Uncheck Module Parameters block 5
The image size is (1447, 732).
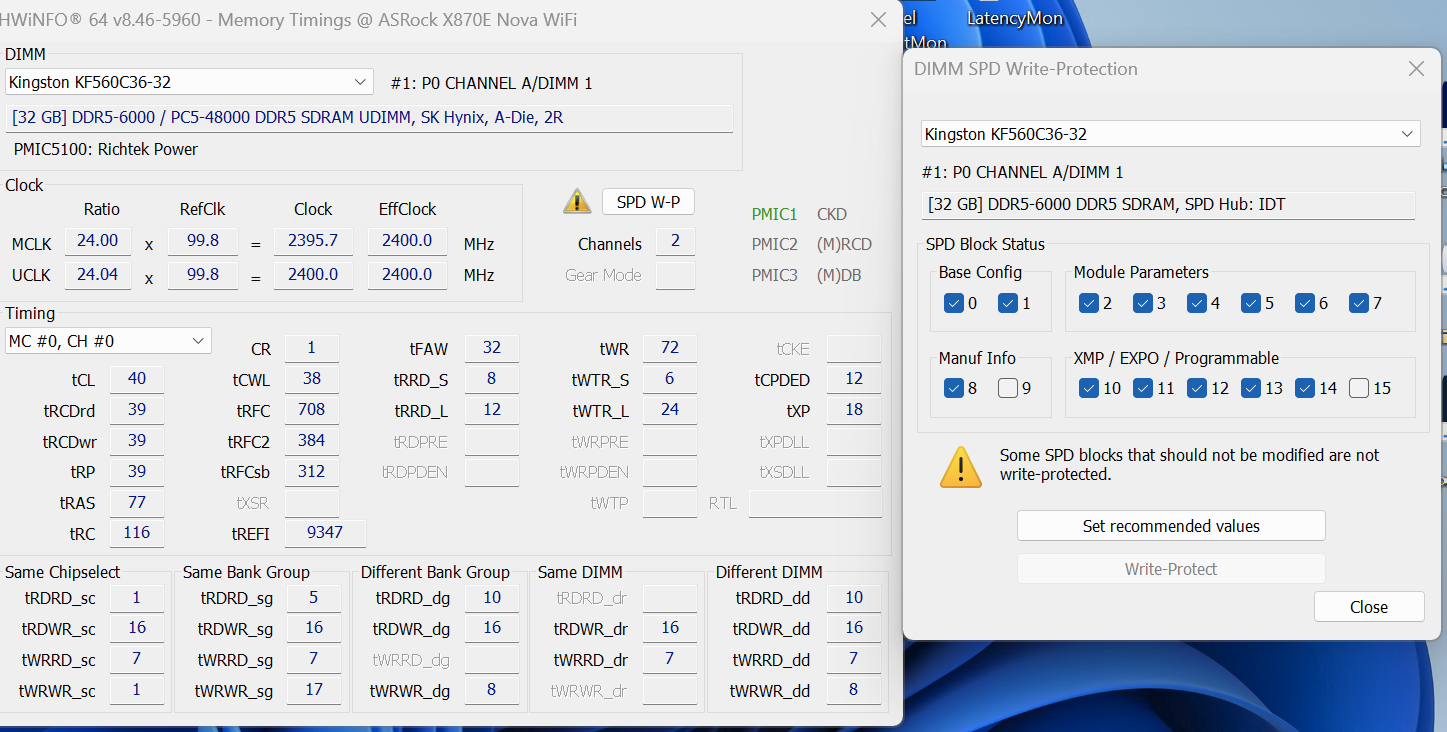[1250, 303]
